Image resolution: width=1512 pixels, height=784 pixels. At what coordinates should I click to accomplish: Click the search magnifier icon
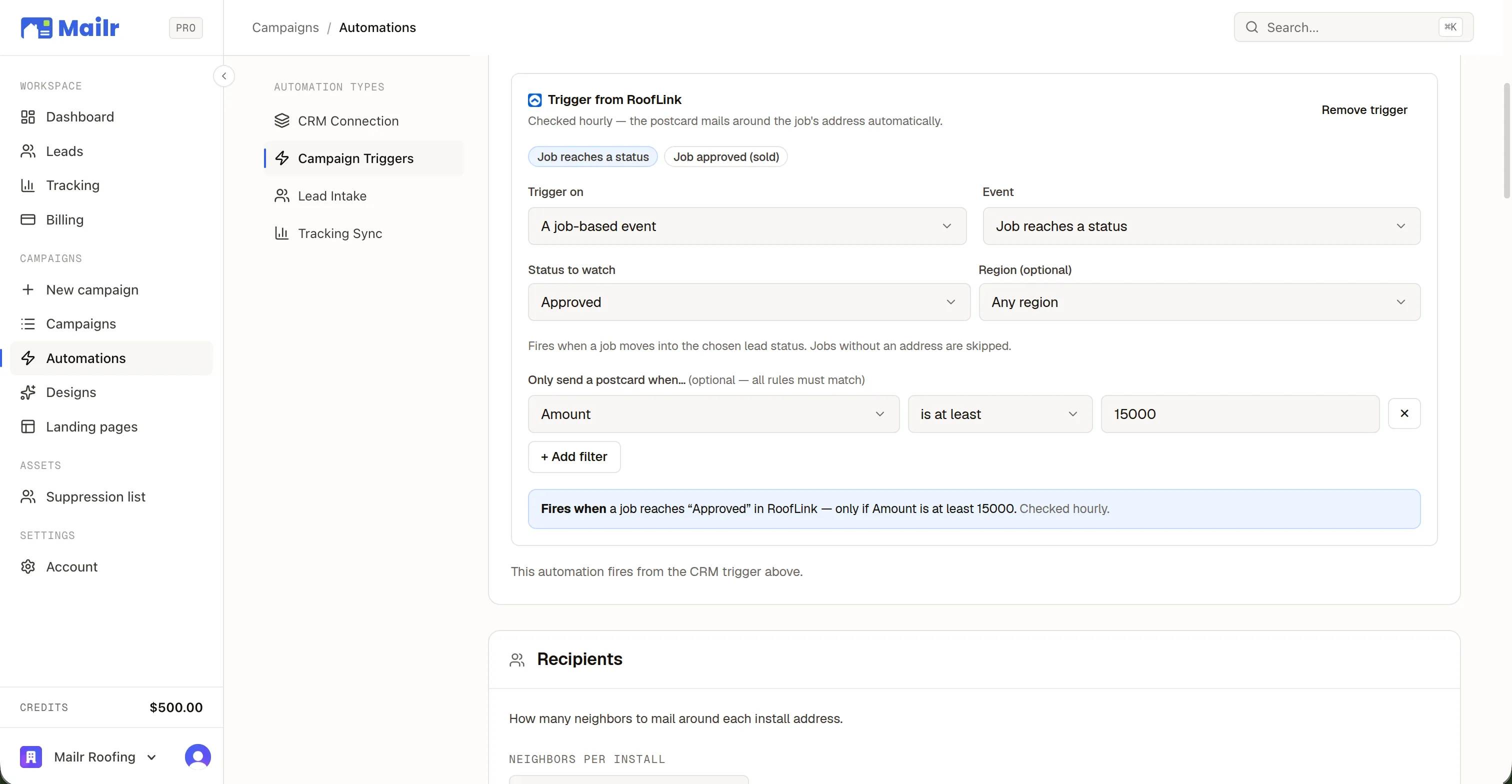tap(1252, 27)
